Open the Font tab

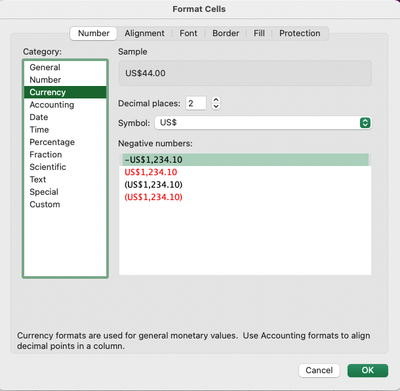tap(188, 33)
